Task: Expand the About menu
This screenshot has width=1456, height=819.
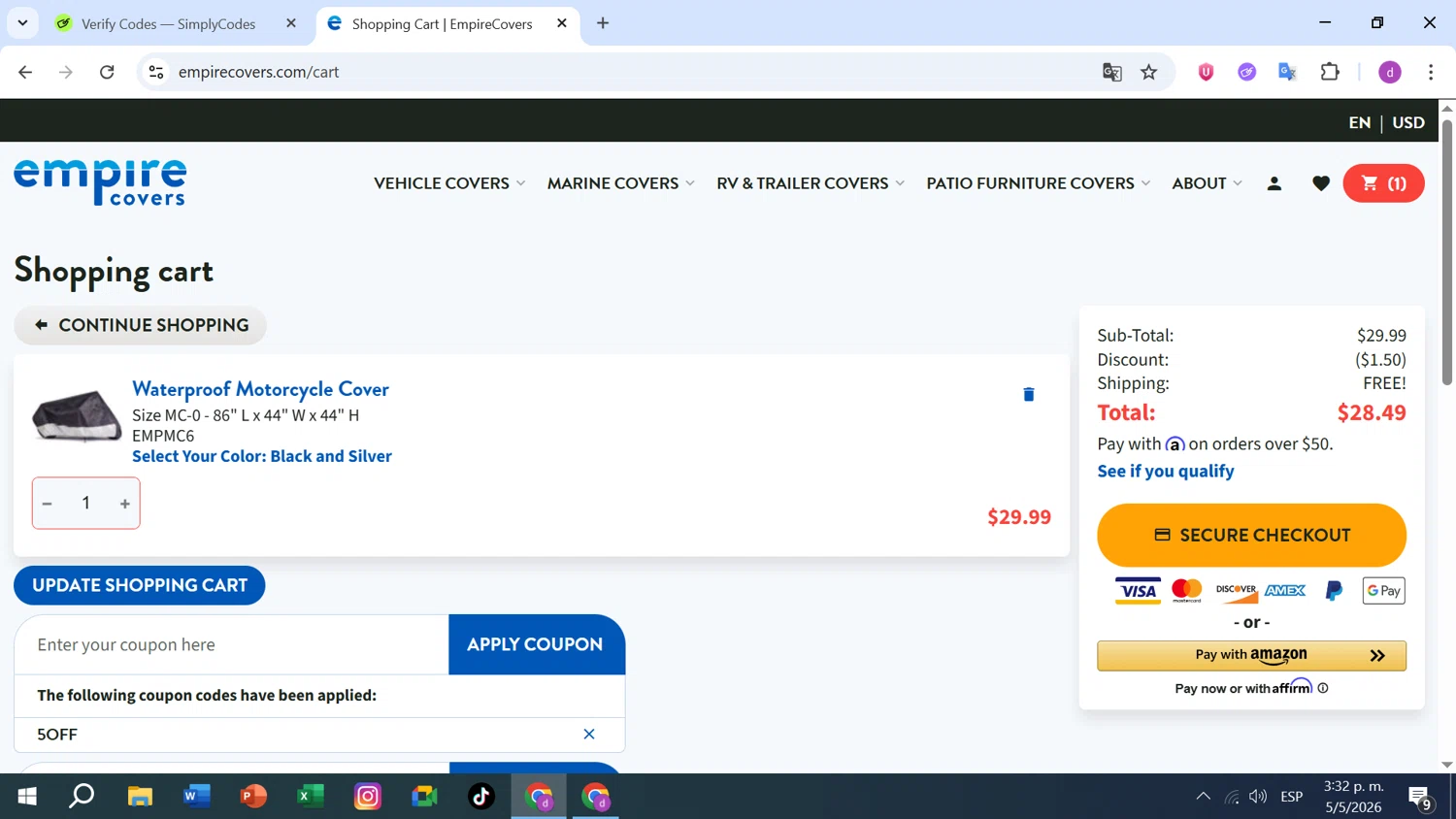Action: pos(1207,183)
